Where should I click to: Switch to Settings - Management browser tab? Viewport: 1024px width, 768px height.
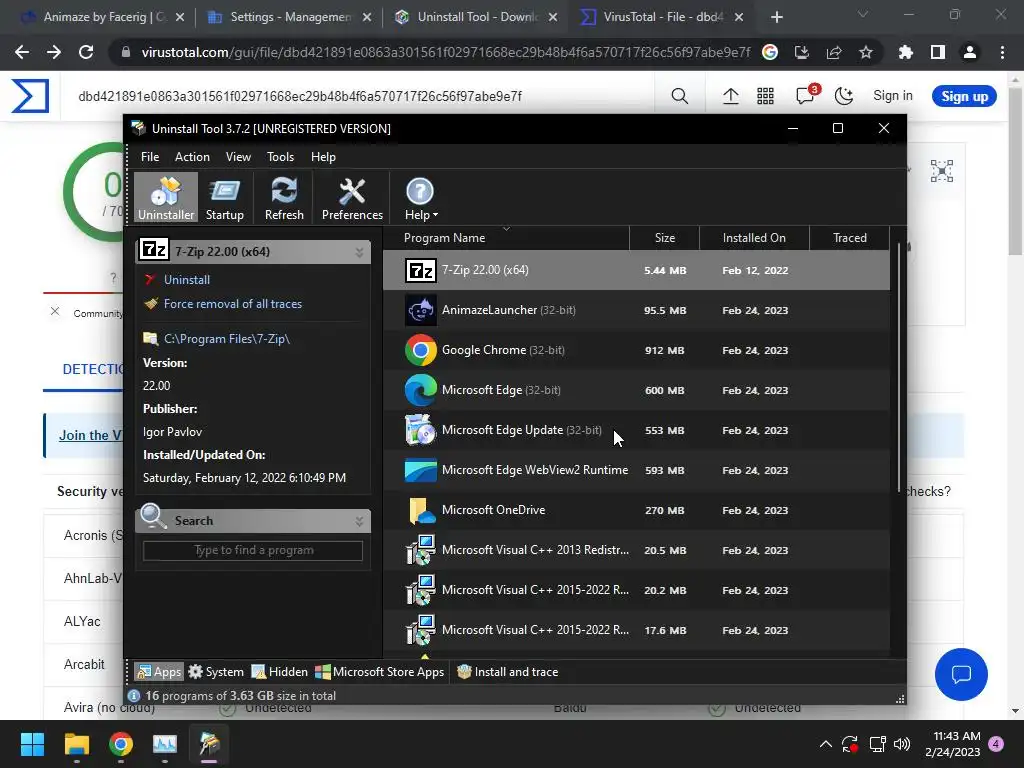point(291,17)
